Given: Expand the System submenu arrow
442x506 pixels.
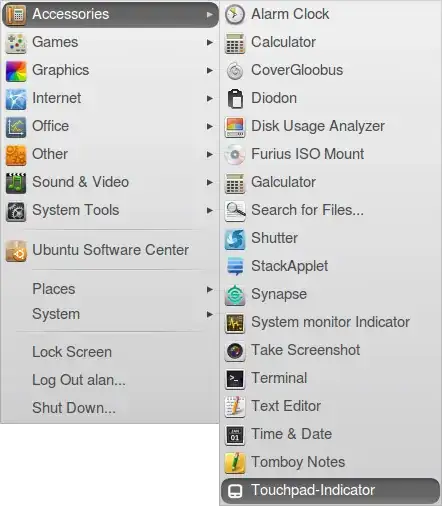Looking at the screenshot, I should click(x=210, y=314).
